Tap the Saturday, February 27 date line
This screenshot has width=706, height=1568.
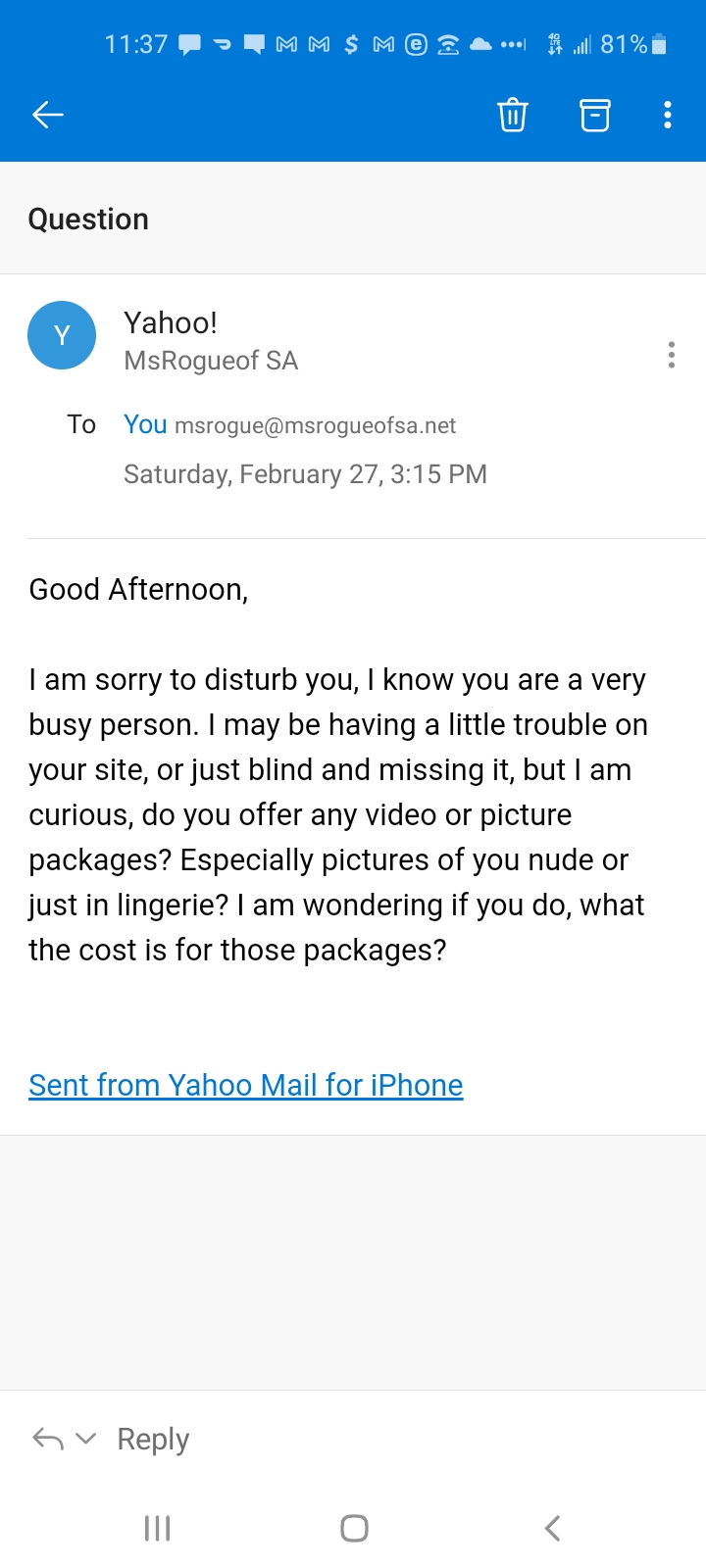pyautogui.click(x=305, y=474)
